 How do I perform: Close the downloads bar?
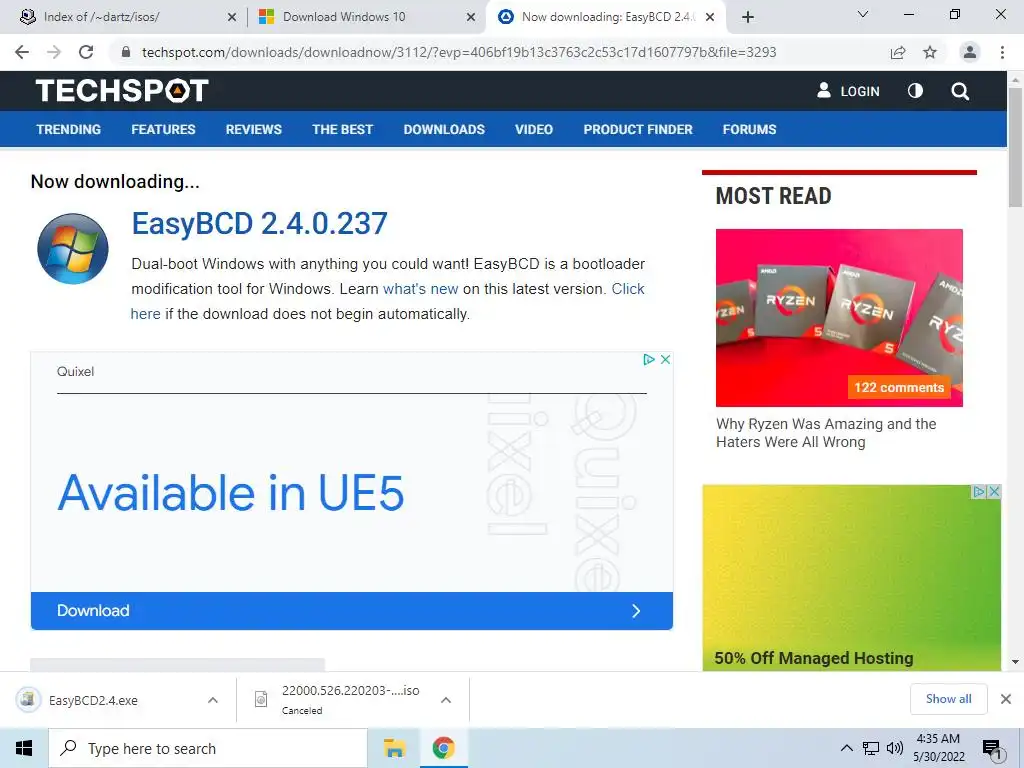click(x=1006, y=699)
